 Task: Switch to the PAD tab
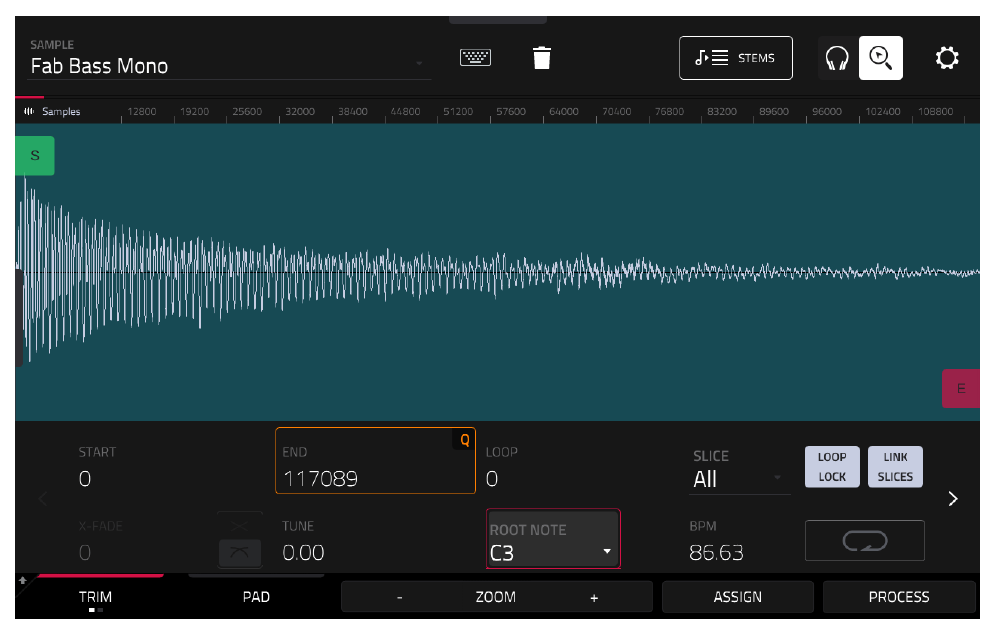tap(256, 597)
